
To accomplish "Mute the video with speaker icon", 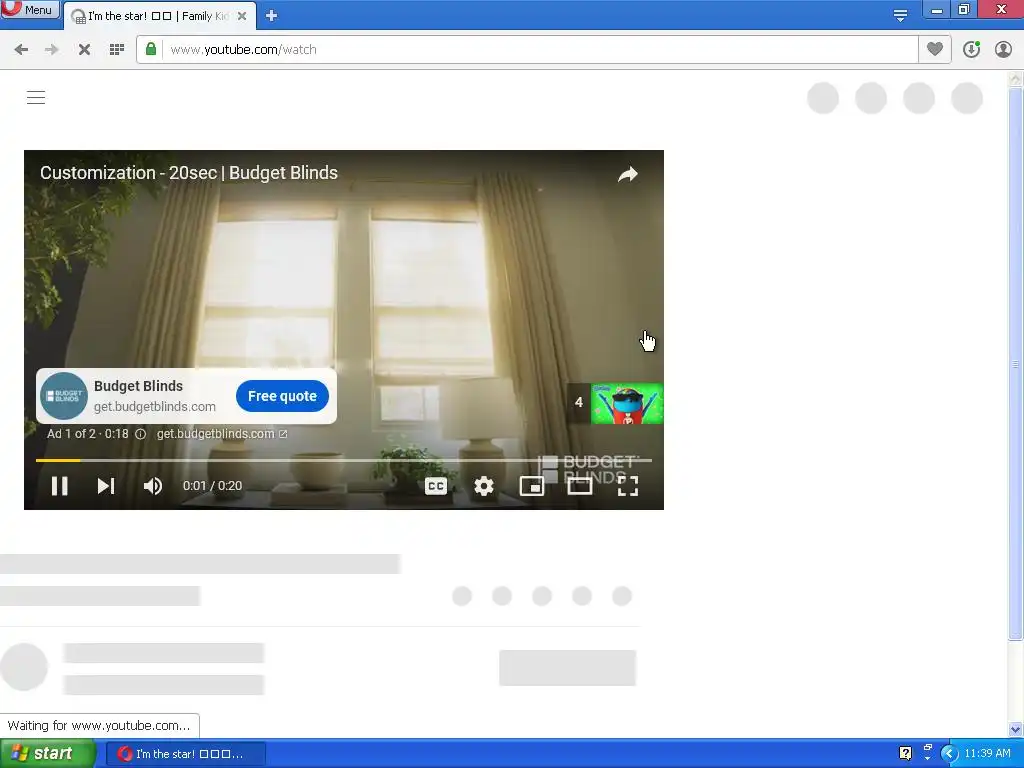I will click(153, 486).
